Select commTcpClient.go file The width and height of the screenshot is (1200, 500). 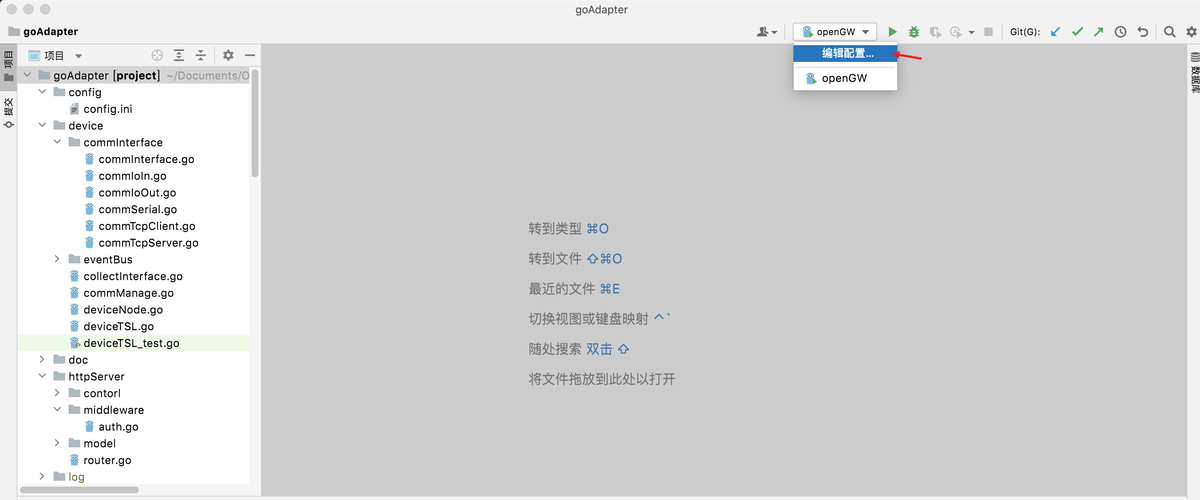point(140,226)
